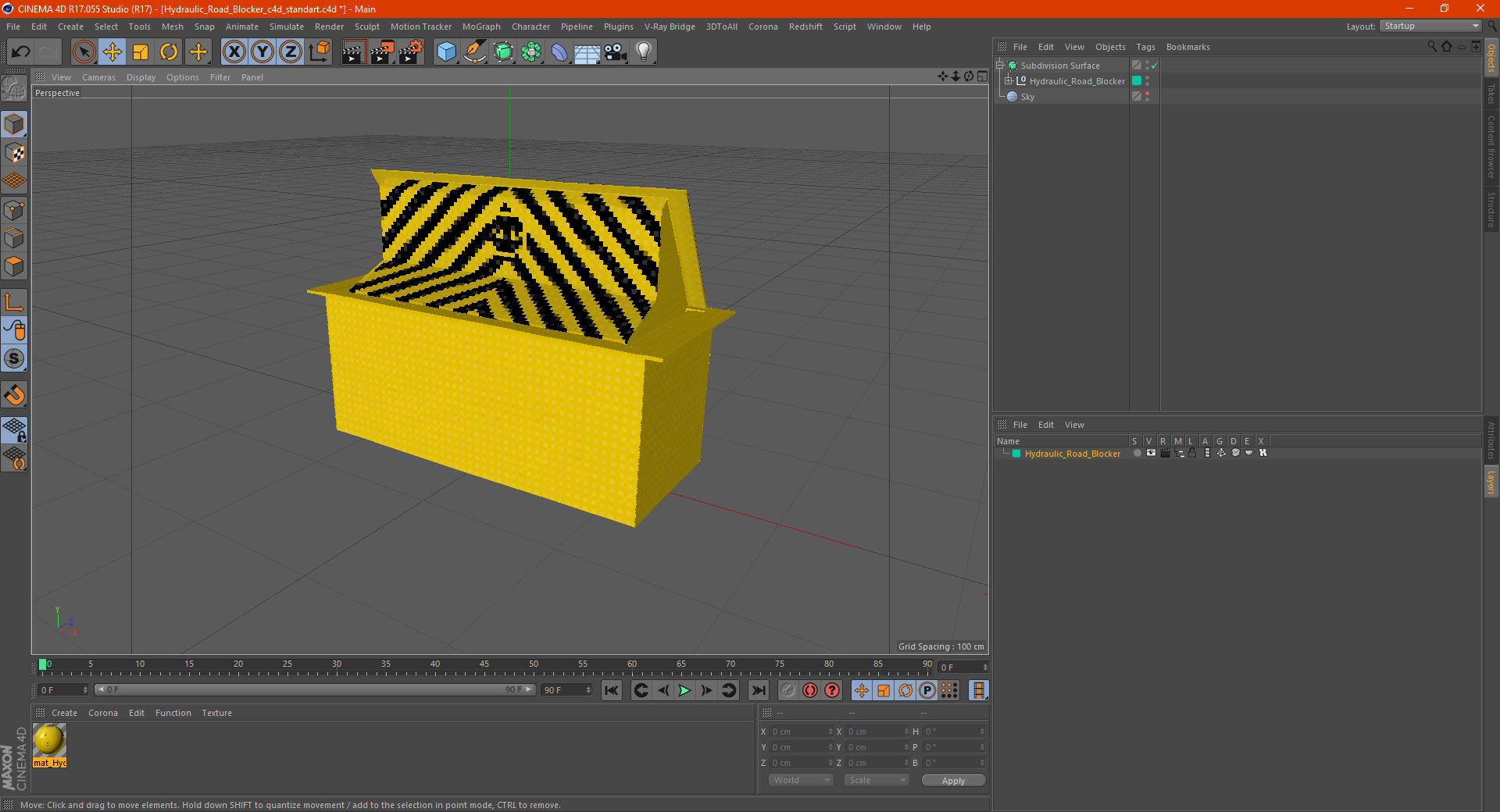Open the Array modeling objects icon

click(531, 52)
